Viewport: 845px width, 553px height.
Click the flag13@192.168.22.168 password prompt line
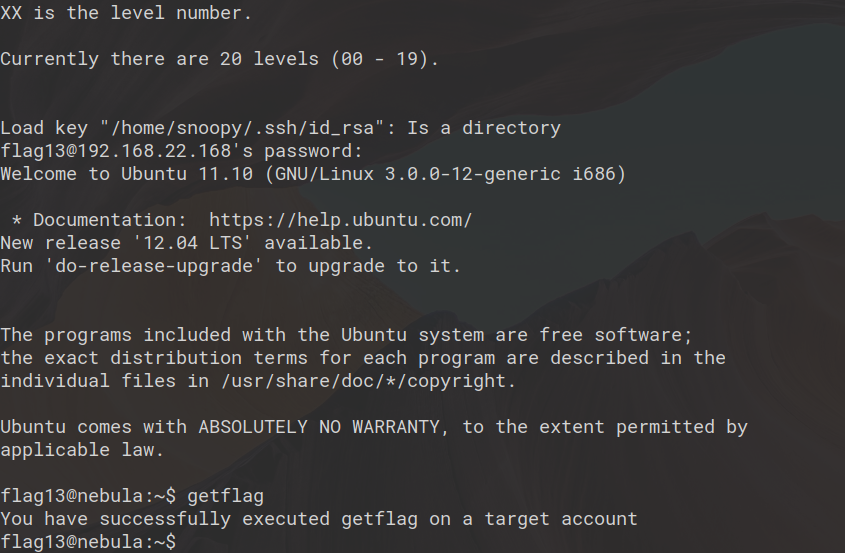point(180,151)
